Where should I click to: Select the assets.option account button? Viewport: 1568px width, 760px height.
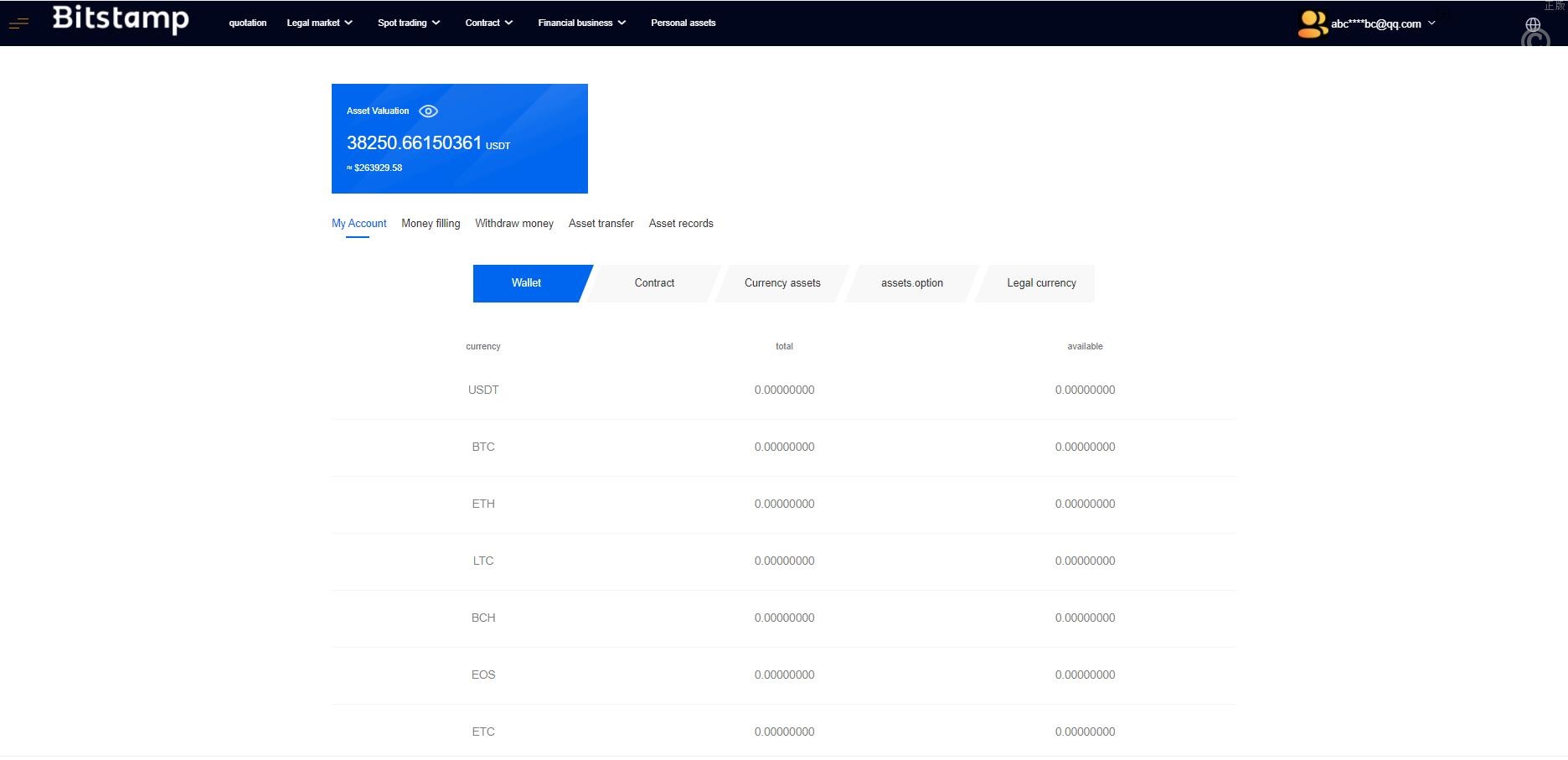tap(911, 283)
